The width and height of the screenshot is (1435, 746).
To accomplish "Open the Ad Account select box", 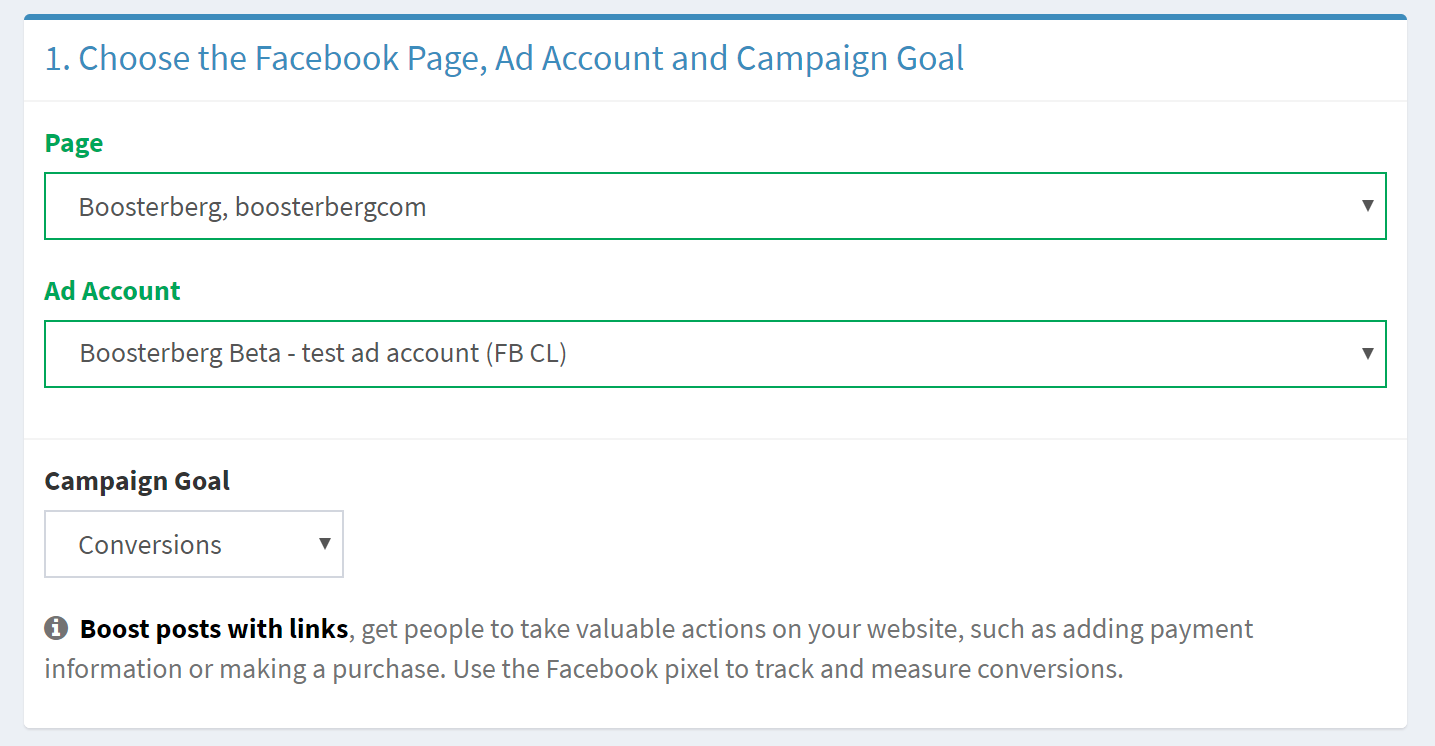I will [715, 354].
